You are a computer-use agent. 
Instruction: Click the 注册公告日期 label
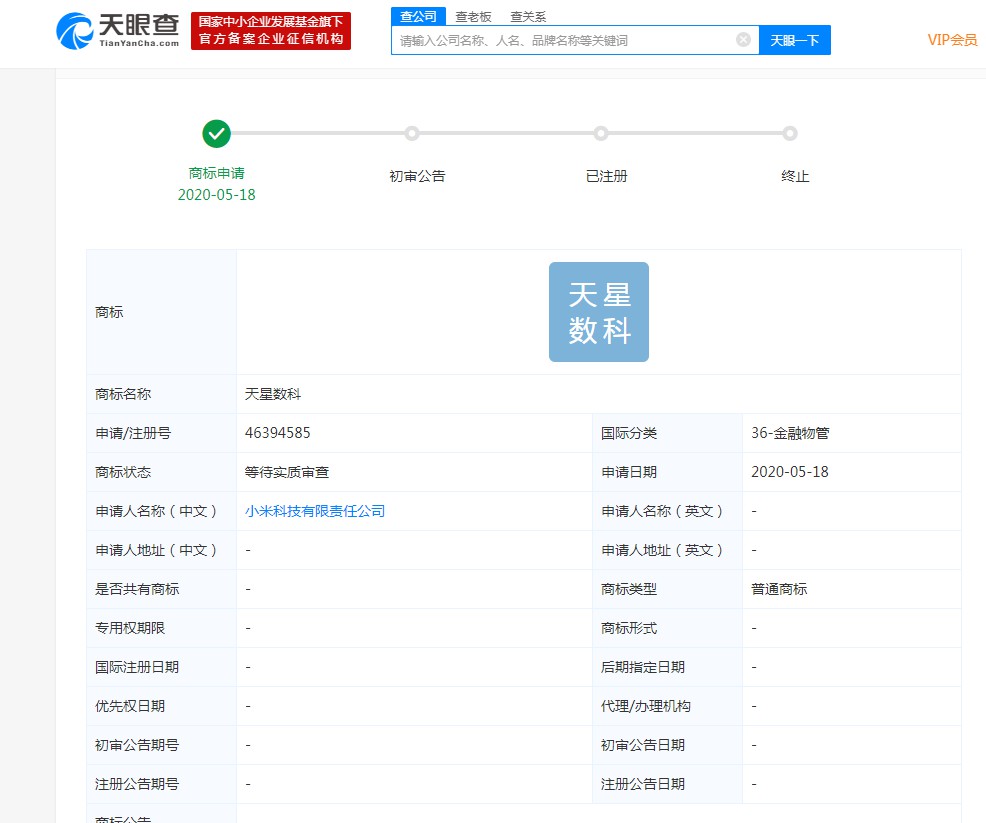coord(643,784)
